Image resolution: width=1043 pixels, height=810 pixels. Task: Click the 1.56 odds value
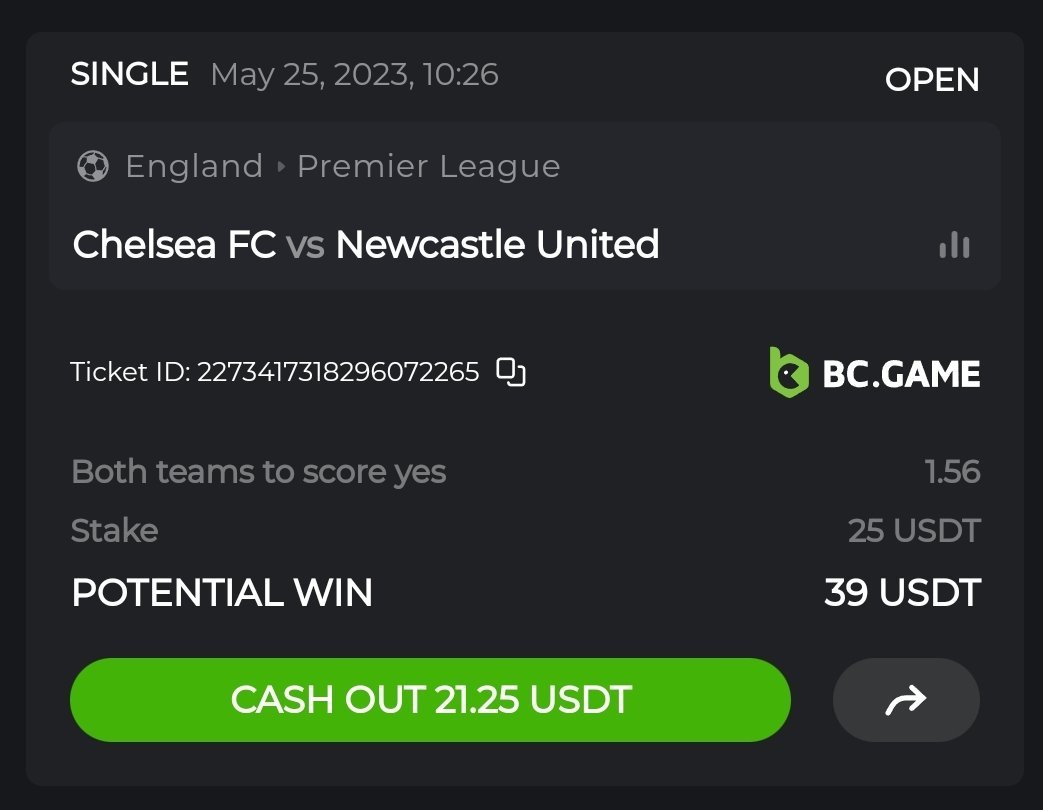[952, 471]
